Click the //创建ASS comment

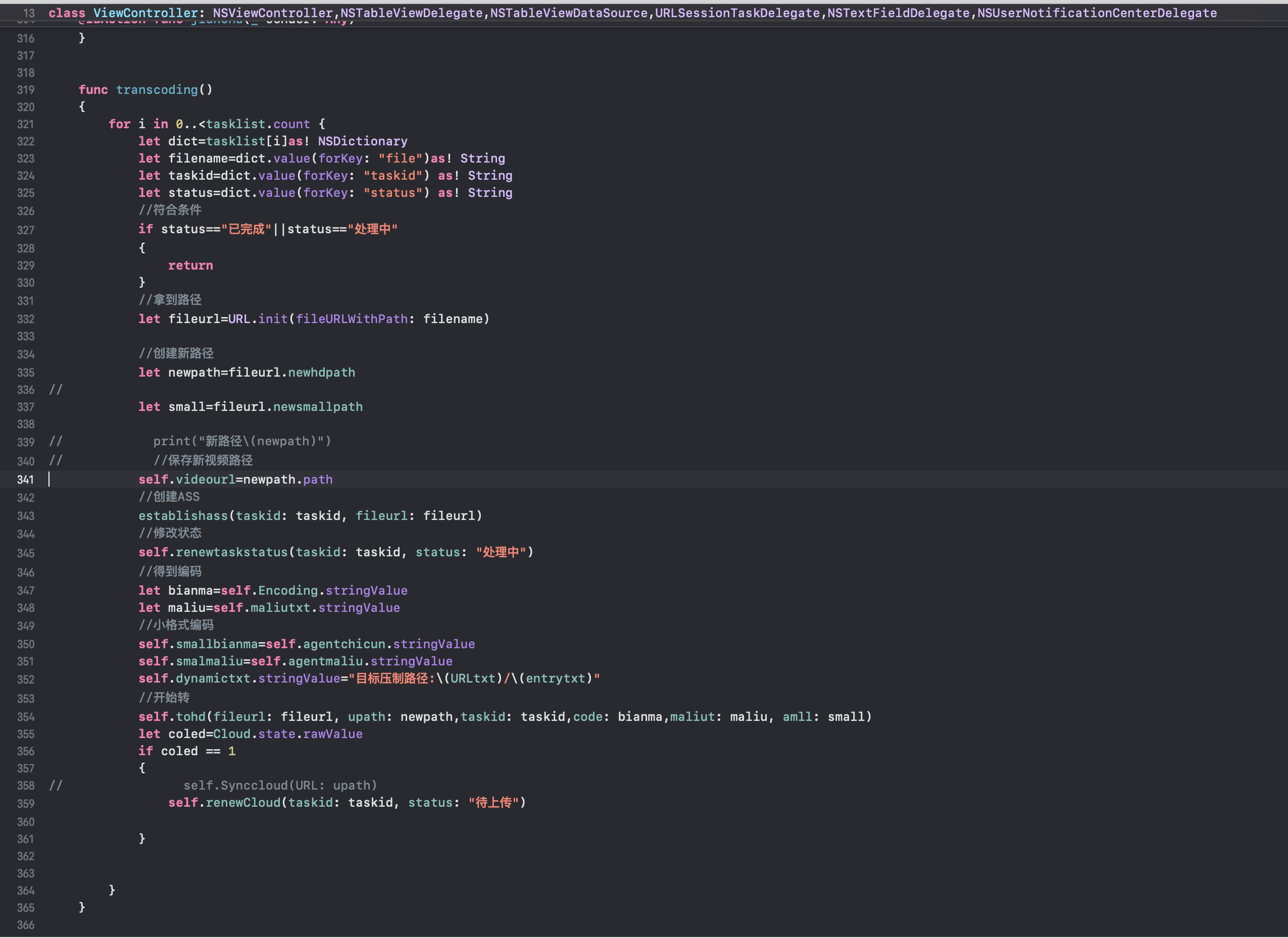pyautogui.click(x=169, y=497)
